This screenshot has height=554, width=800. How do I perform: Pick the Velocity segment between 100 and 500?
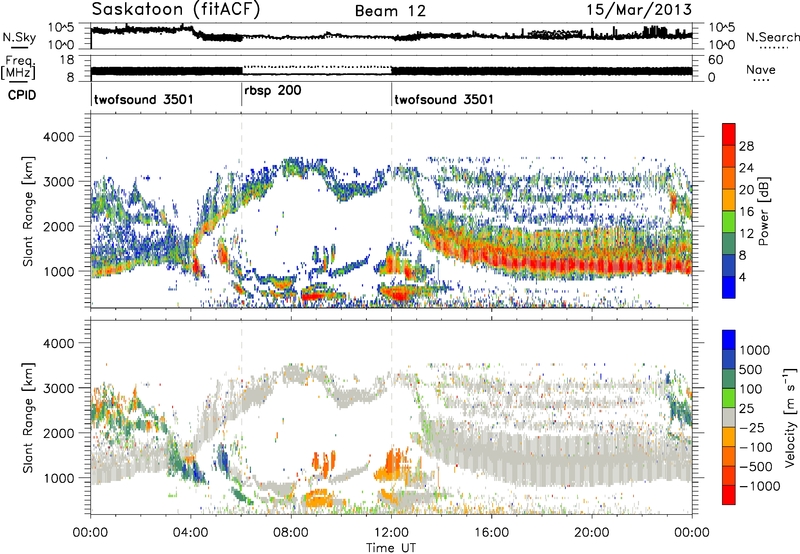[x=729, y=379]
